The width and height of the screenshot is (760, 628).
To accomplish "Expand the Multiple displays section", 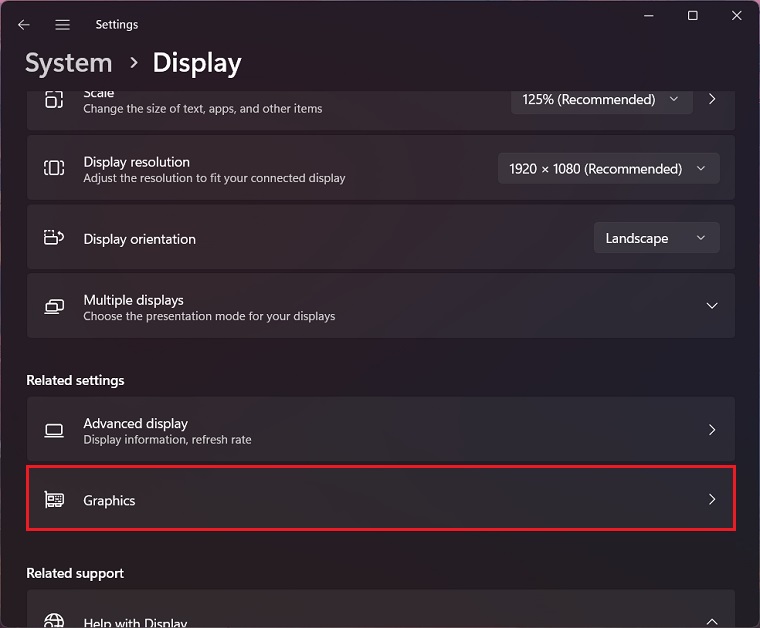I will [712, 306].
